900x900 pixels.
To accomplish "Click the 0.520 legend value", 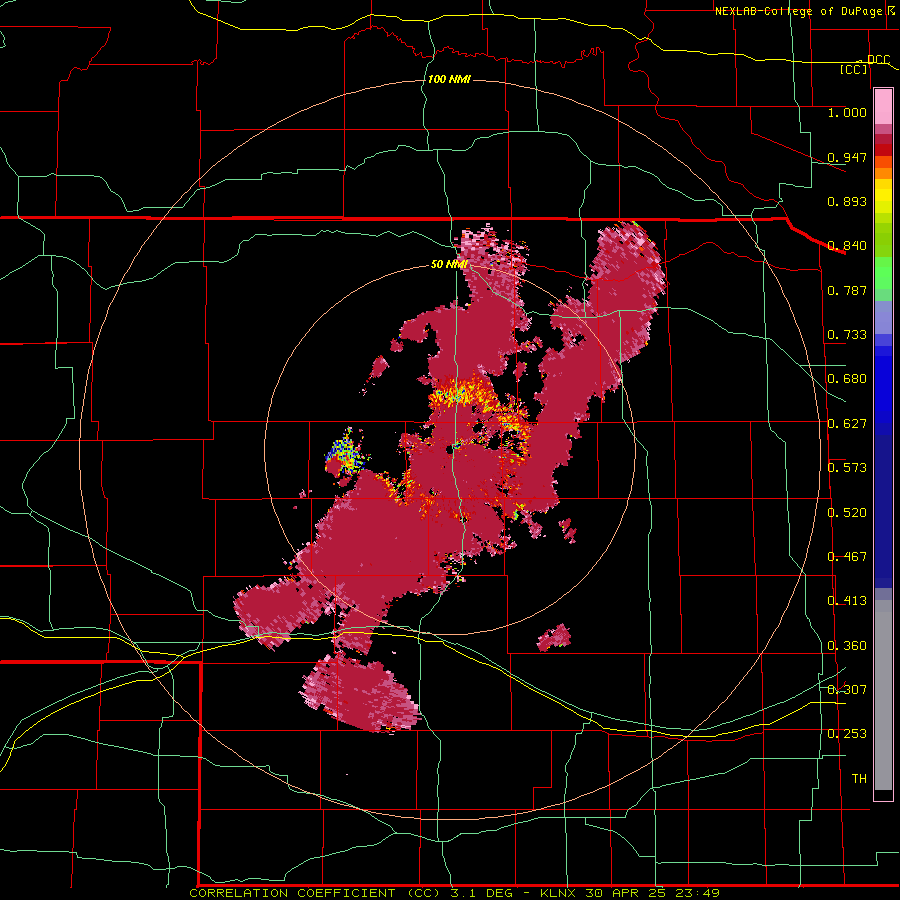I will [847, 513].
